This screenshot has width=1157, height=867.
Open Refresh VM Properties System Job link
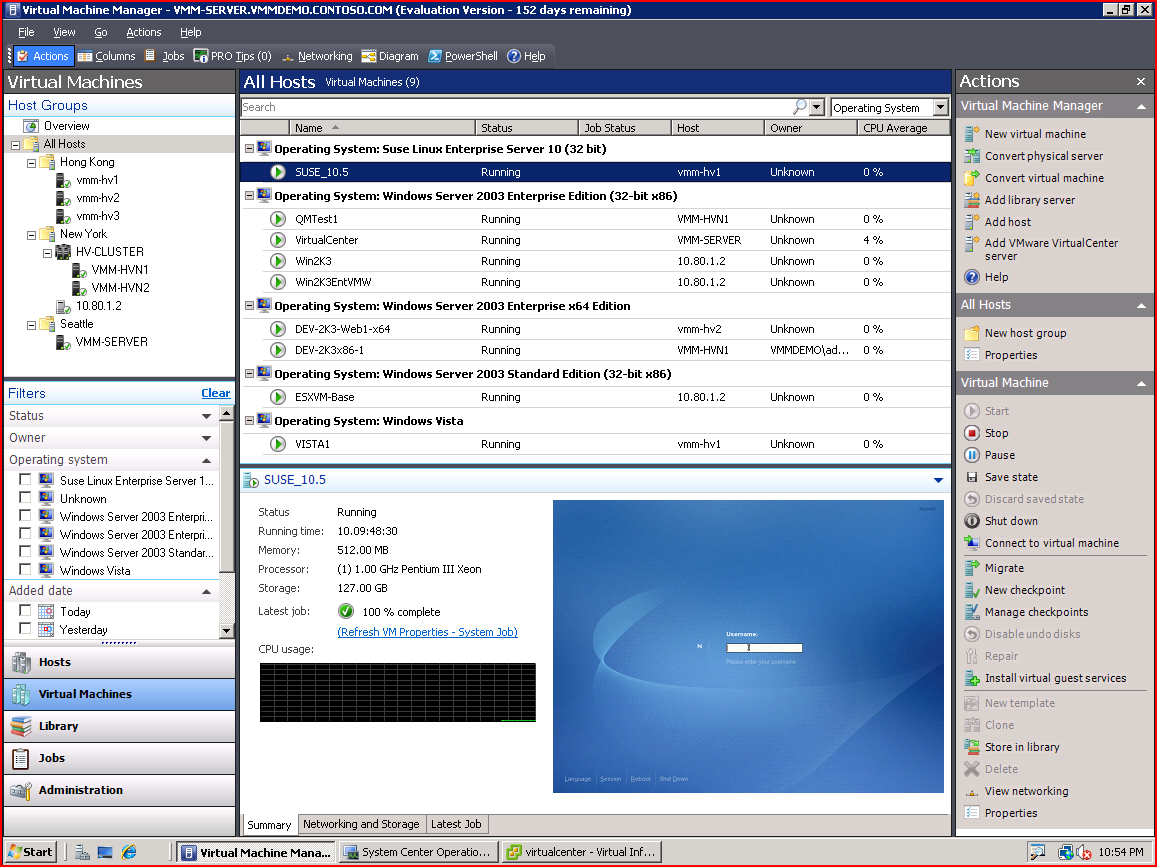click(x=427, y=632)
